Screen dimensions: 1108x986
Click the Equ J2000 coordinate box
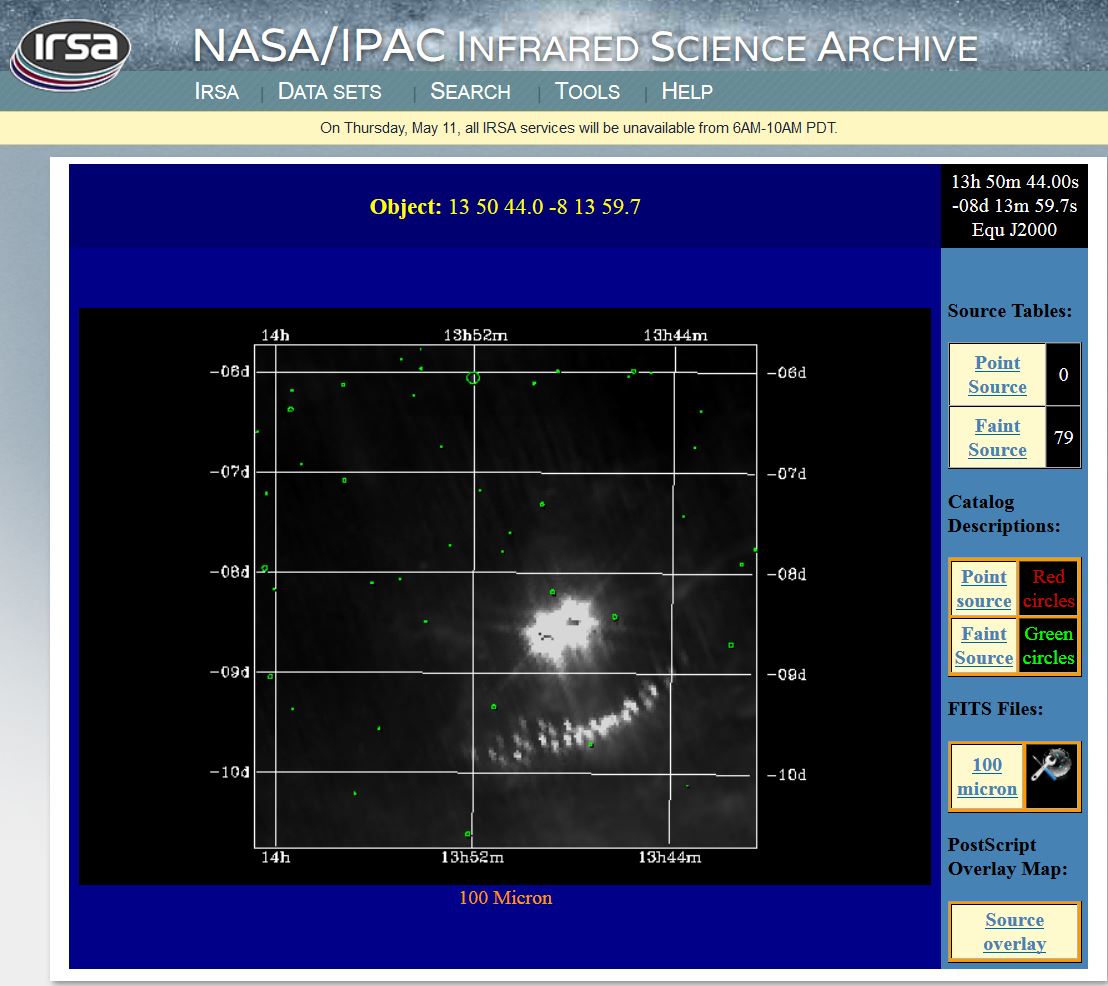click(x=1014, y=206)
